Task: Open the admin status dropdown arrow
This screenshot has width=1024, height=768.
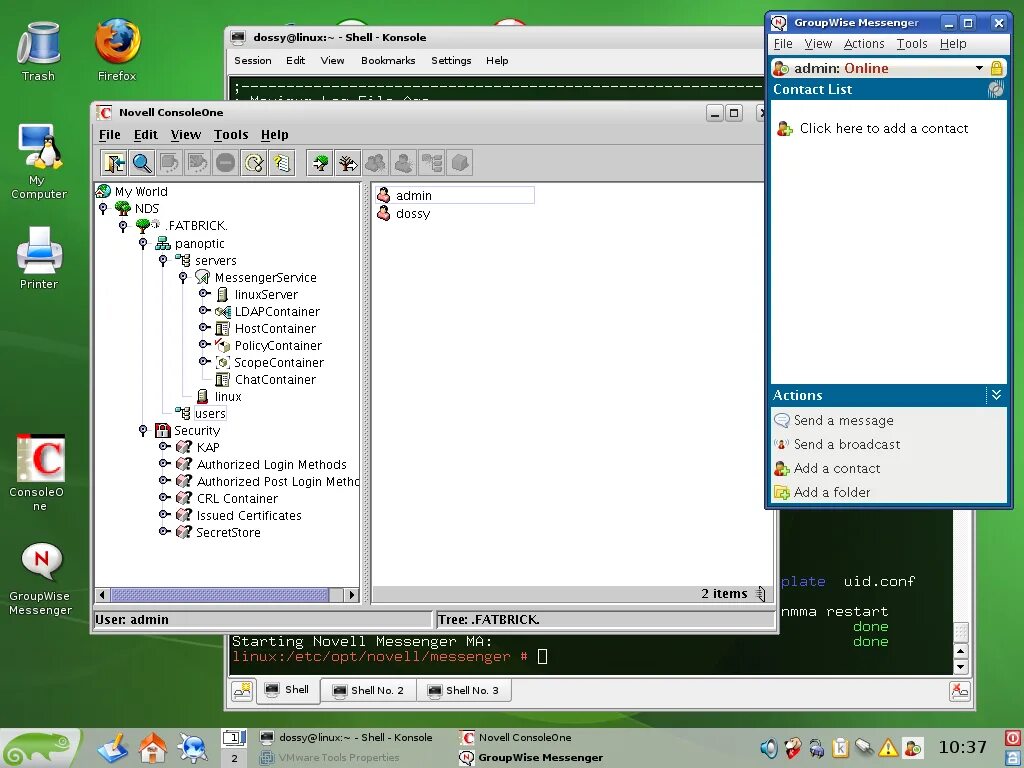Action: point(979,68)
